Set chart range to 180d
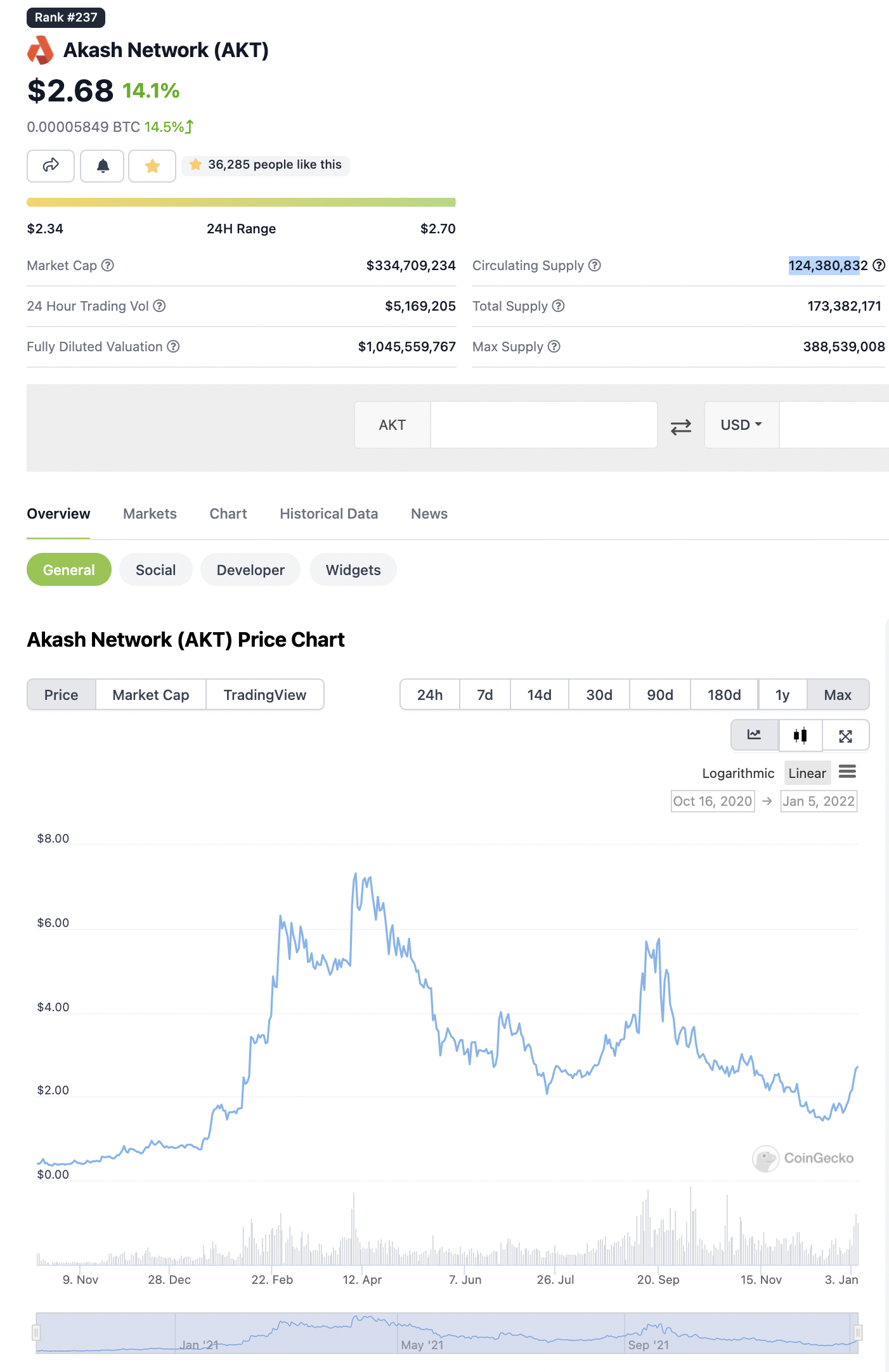This screenshot has width=889, height=1372. [x=724, y=695]
